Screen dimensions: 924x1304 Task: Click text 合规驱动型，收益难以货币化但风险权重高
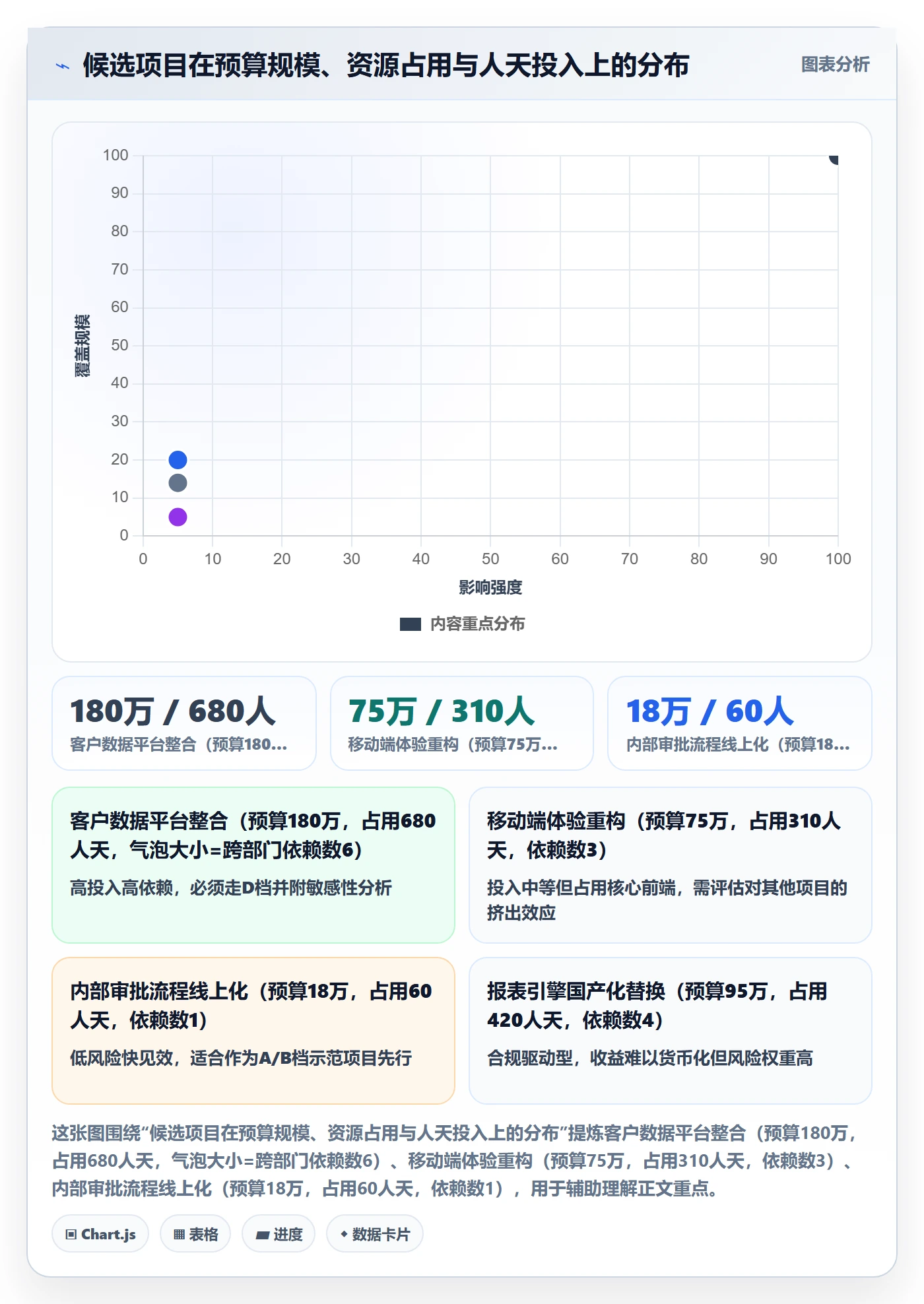650,1059
